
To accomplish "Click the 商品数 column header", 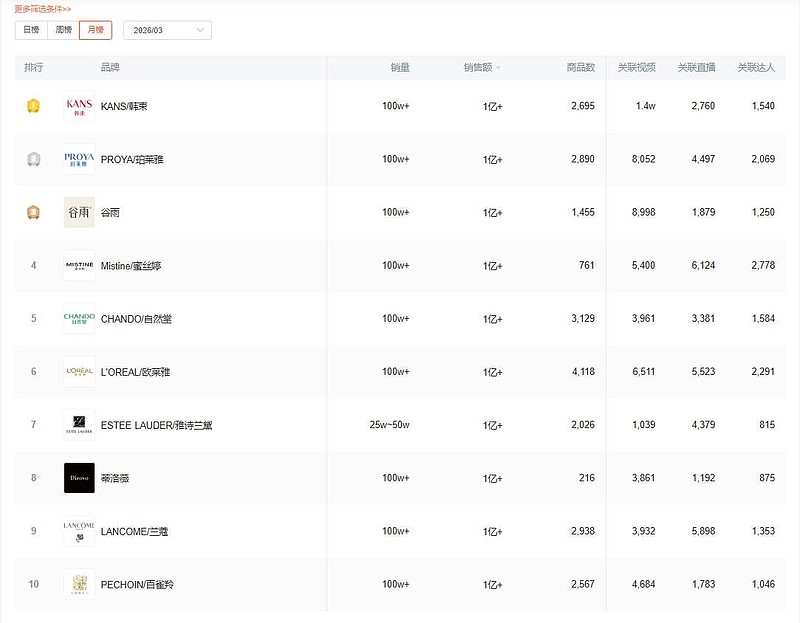I will (580, 68).
